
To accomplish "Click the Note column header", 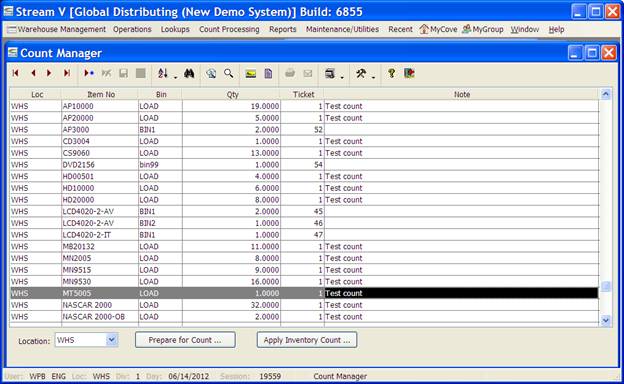I will [462, 94].
